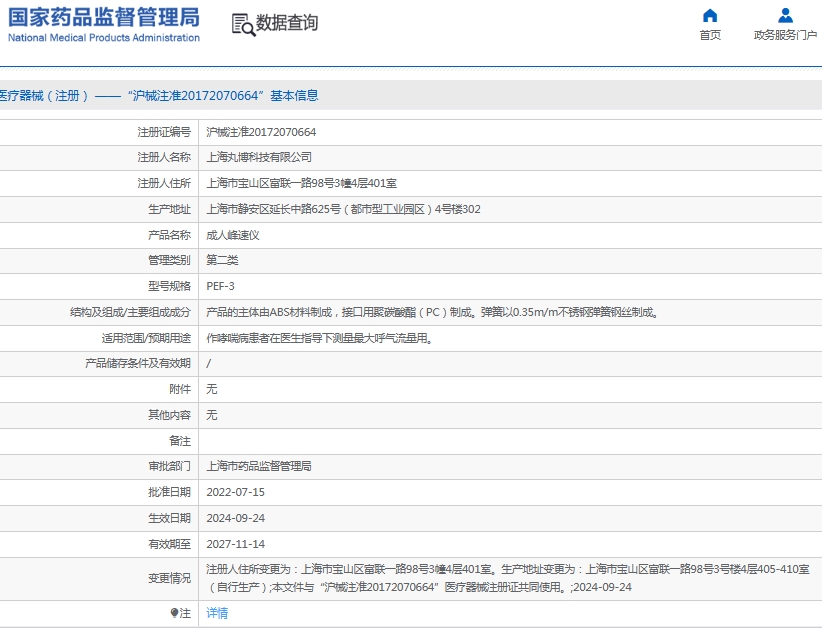822x633 pixels.
Task: Click the registrant address value 富联一路98号3幢4层401室
Action: tap(301, 183)
